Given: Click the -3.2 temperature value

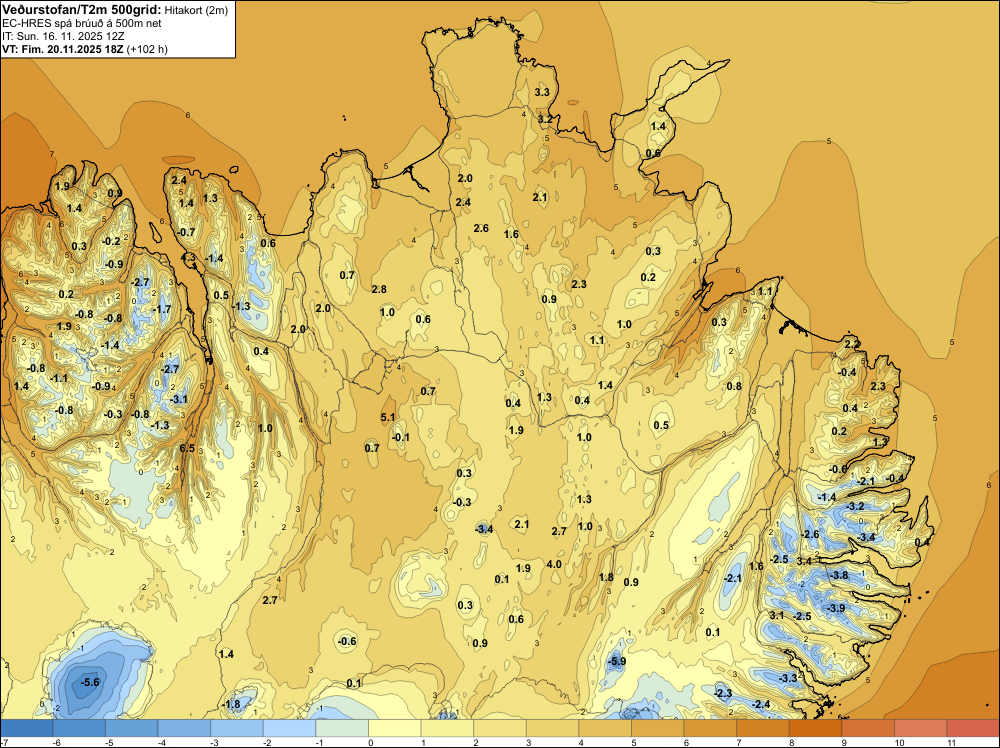Looking at the screenshot, I should point(855,506).
